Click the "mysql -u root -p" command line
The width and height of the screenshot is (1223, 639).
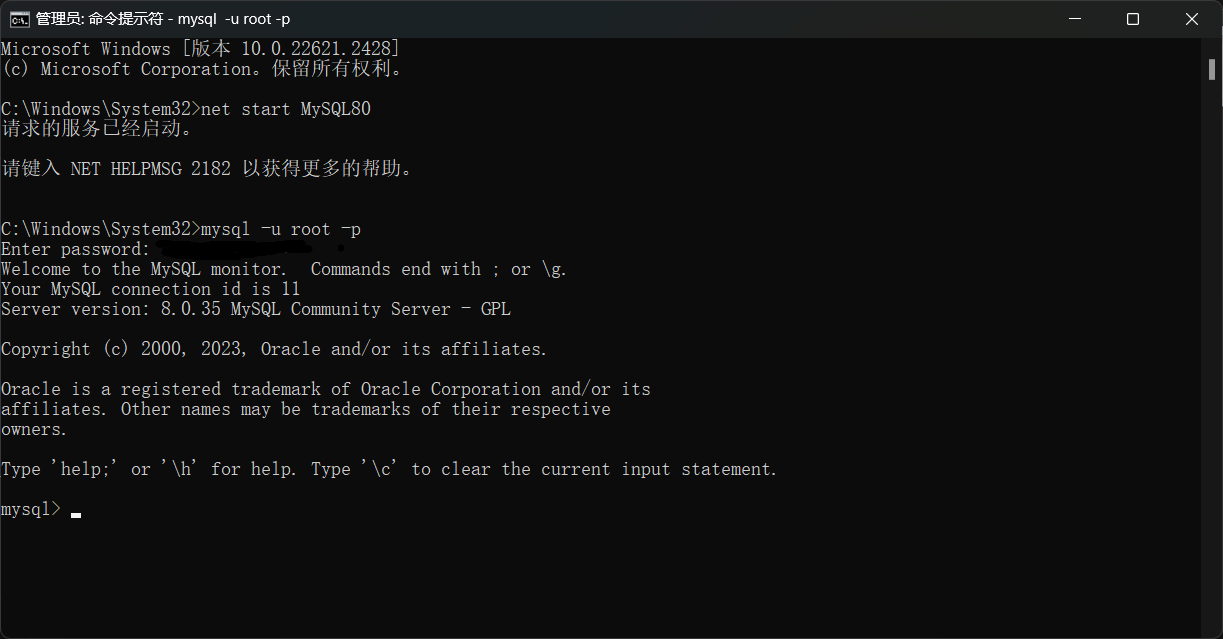tap(281, 229)
